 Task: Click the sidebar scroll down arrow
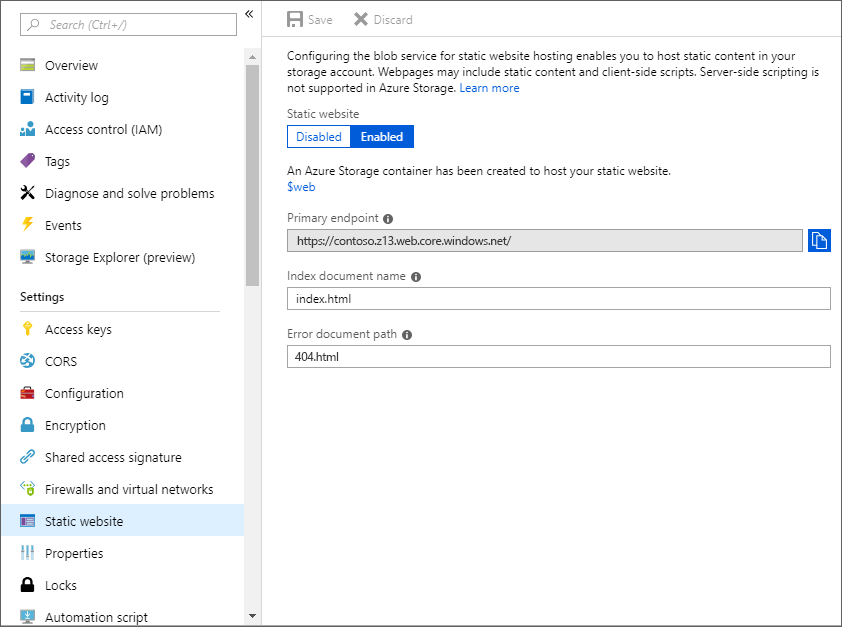coord(252,616)
